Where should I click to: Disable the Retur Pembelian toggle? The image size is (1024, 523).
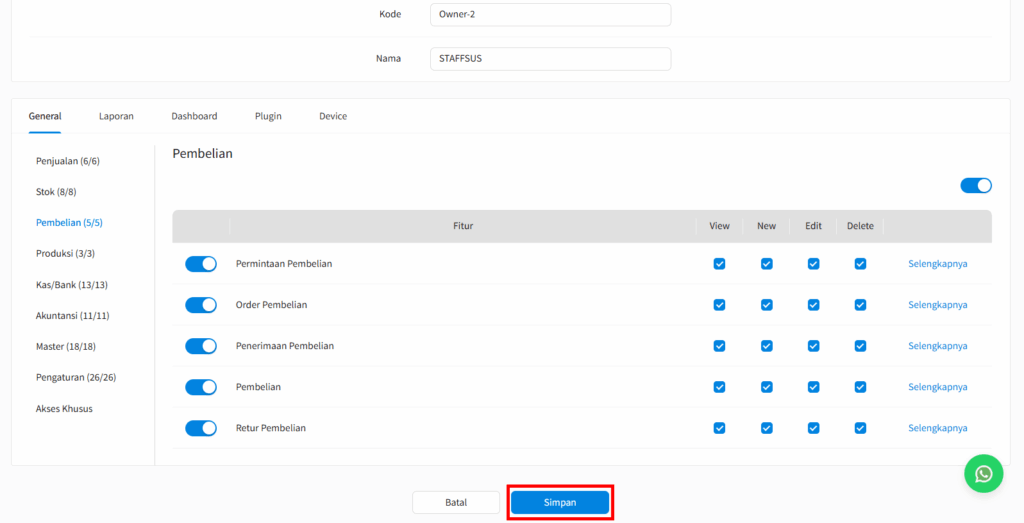[201, 428]
